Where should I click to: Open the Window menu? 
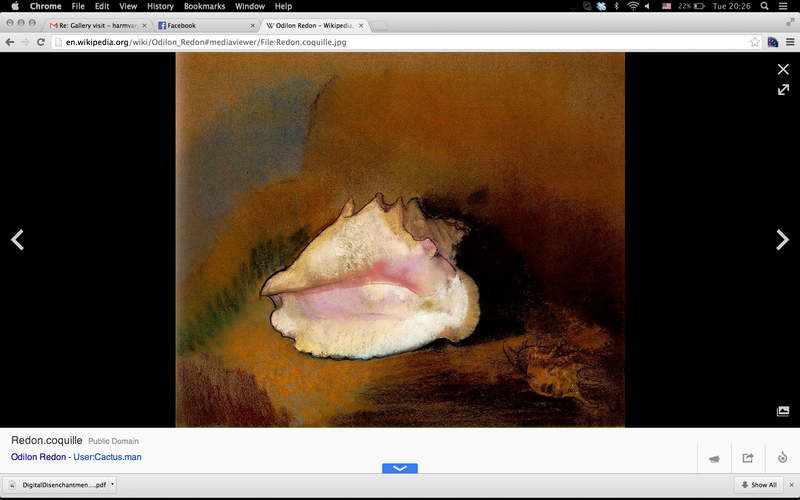tap(249, 6)
